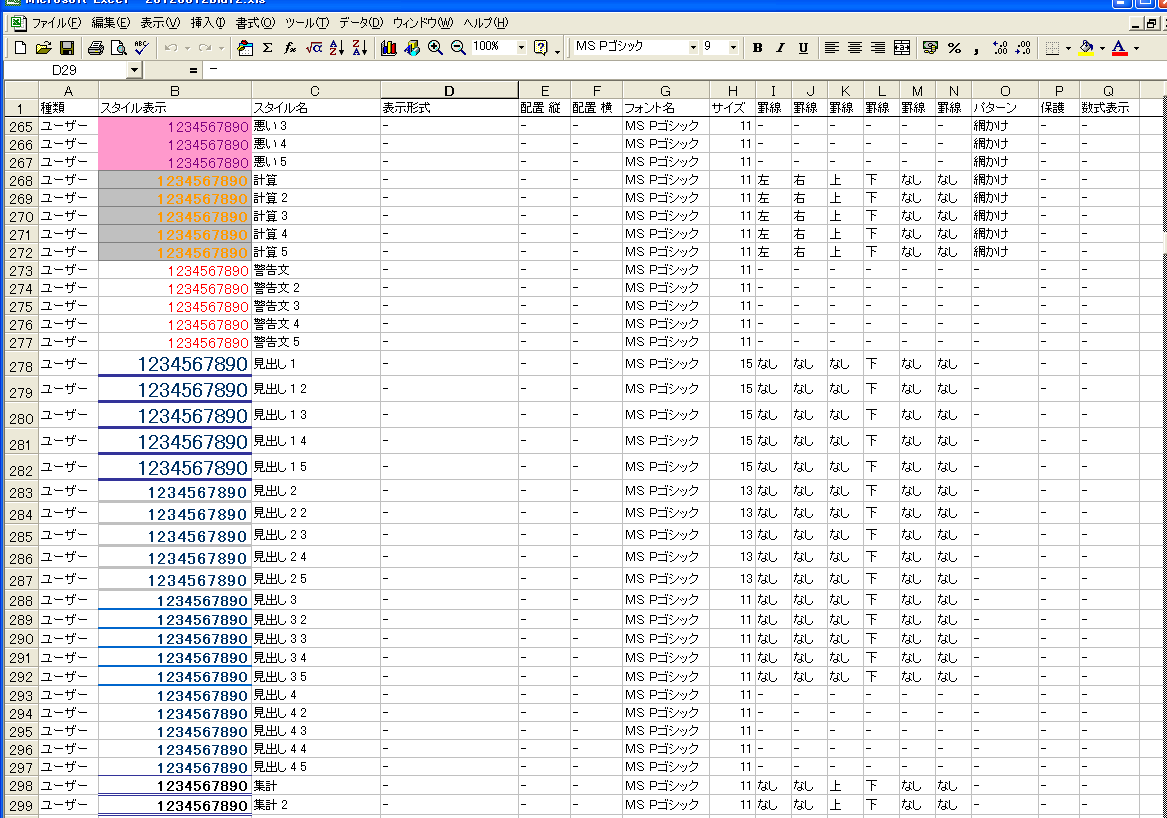Click the 集計 2 style name cell
The height and width of the screenshot is (818, 1167).
[x=316, y=805]
